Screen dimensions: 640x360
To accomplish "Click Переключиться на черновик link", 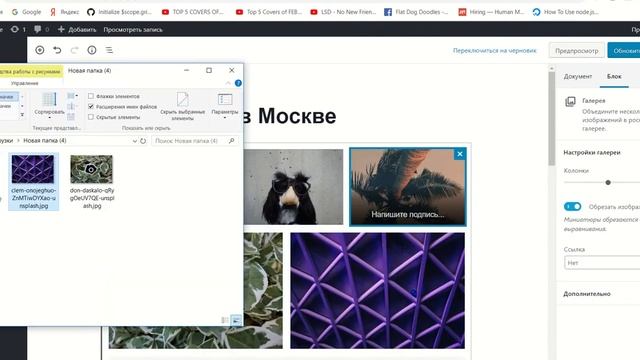I will [494, 50].
